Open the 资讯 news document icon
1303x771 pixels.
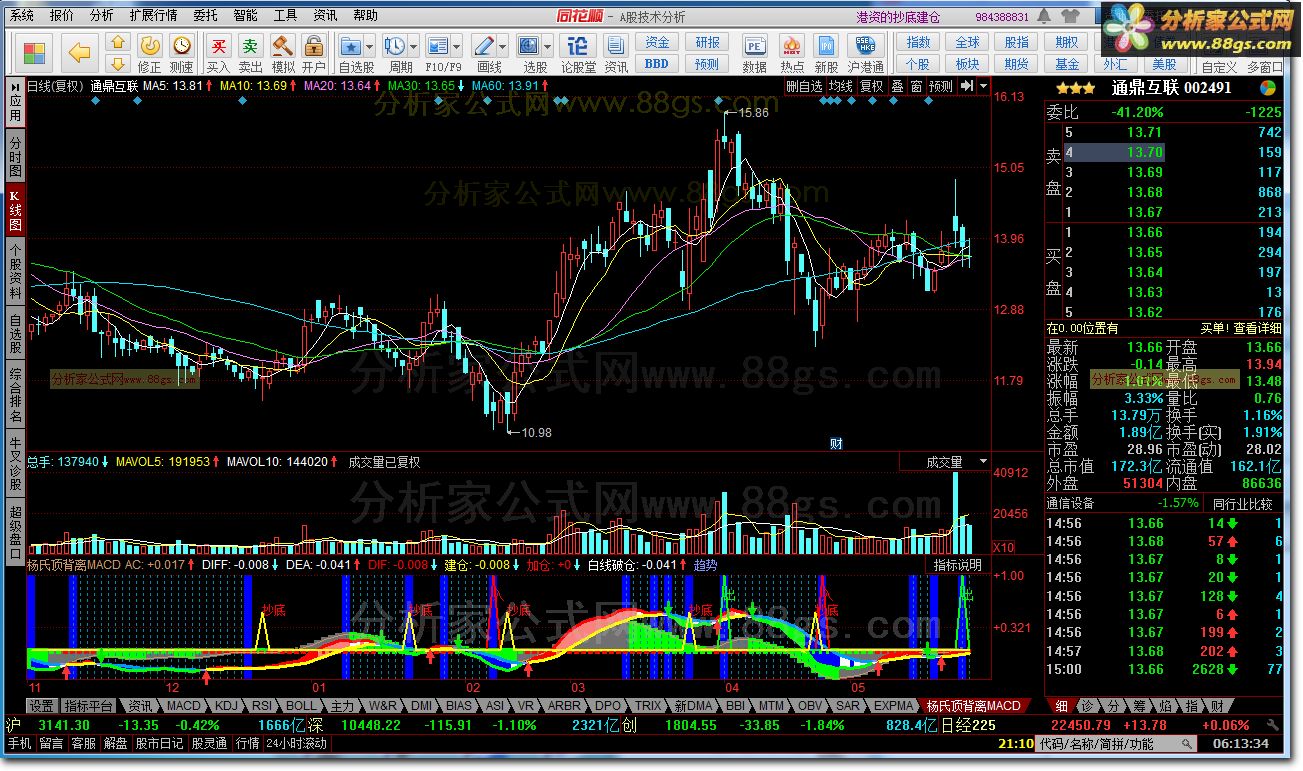pos(616,46)
